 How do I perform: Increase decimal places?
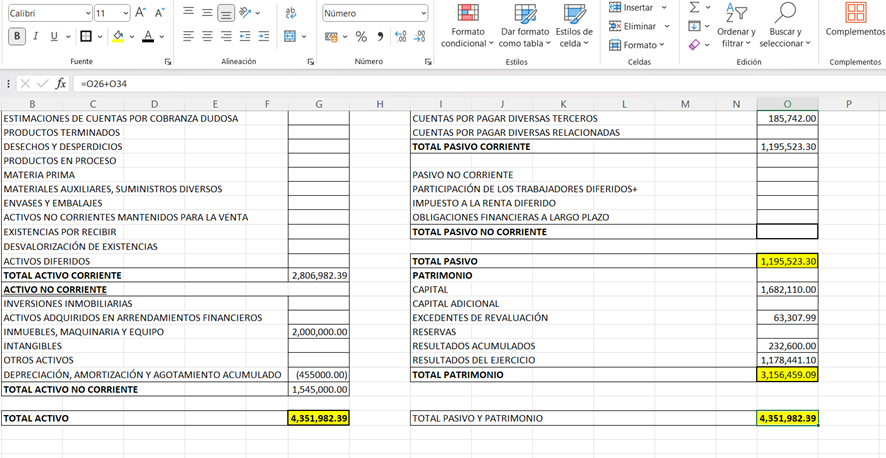coord(401,37)
